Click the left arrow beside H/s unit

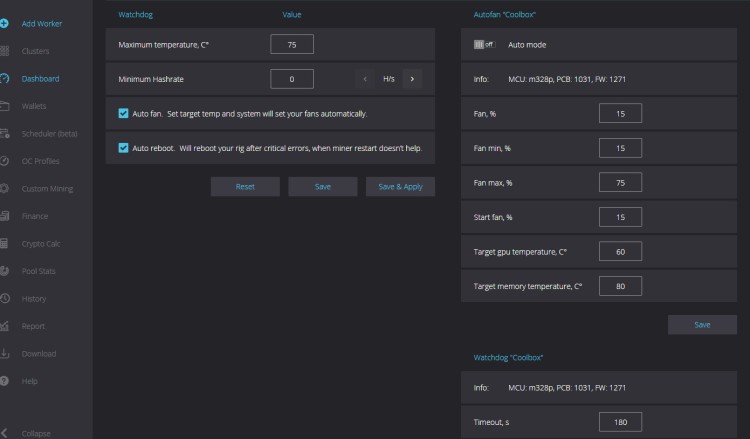point(365,78)
